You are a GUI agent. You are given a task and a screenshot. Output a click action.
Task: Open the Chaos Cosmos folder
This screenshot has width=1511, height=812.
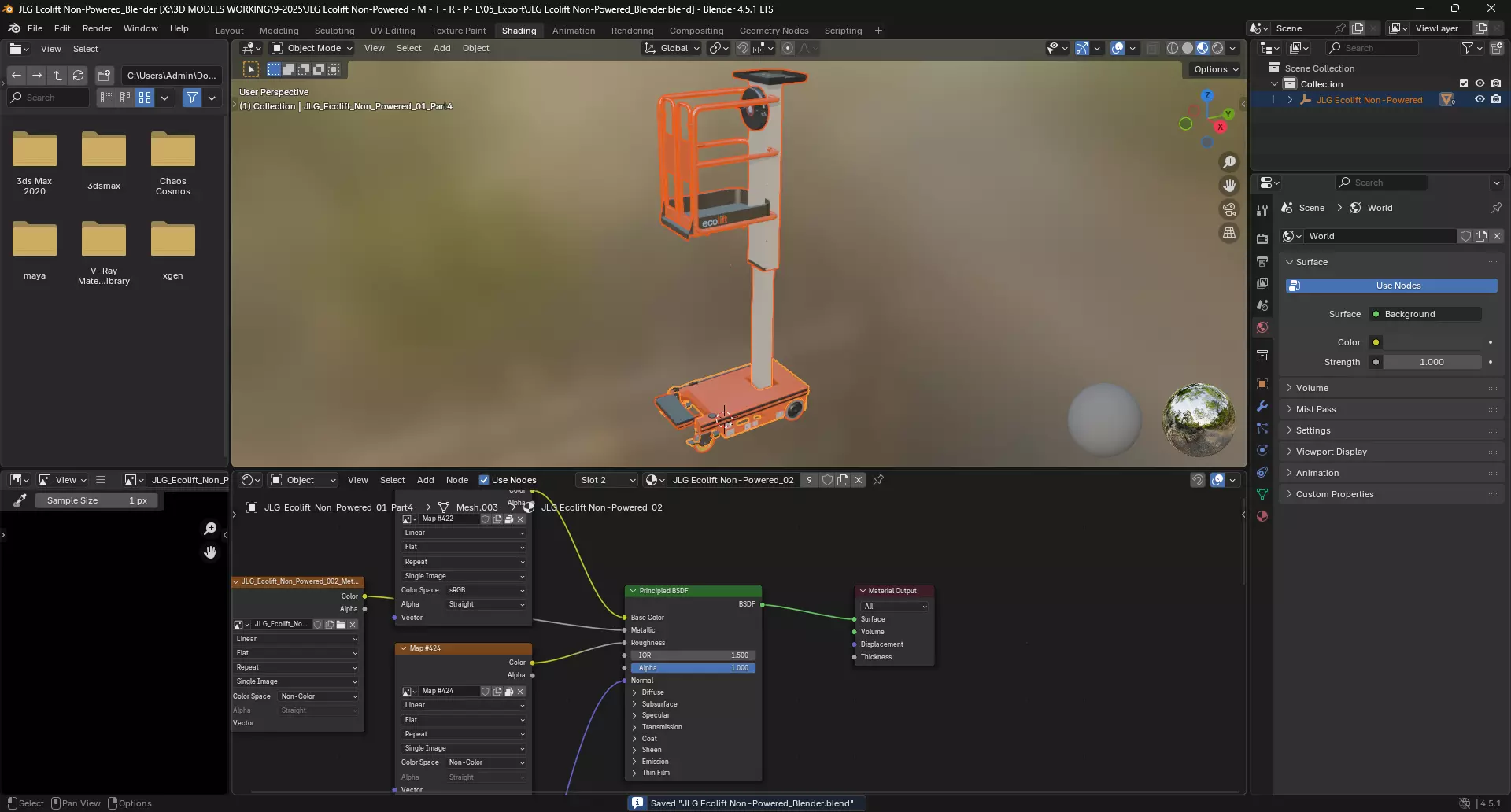pyautogui.click(x=172, y=164)
